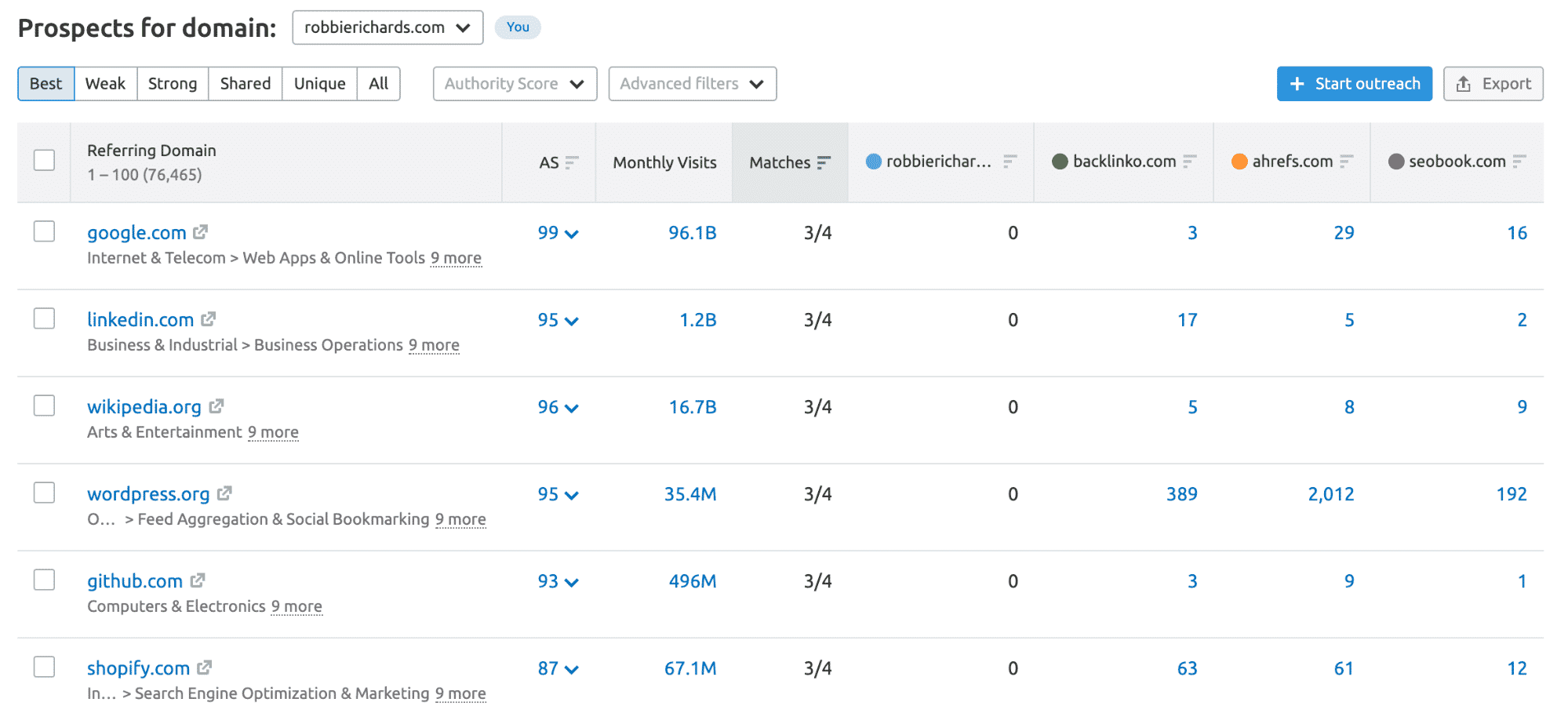Image resolution: width=1568 pixels, height=724 pixels.
Task: Click the Start outreach button
Action: [1354, 84]
